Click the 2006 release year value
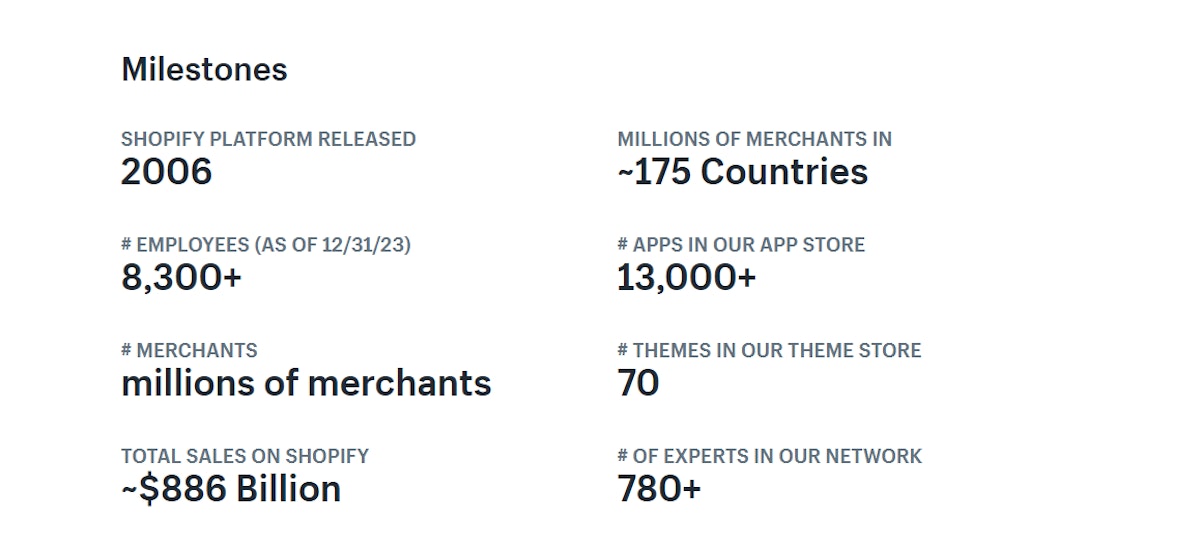The width and height of the screenshot is (1200, 546). click(166, 172)
